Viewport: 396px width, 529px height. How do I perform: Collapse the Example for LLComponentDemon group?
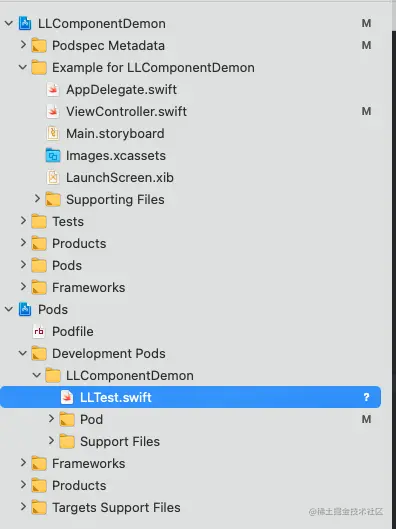(23, 67)
